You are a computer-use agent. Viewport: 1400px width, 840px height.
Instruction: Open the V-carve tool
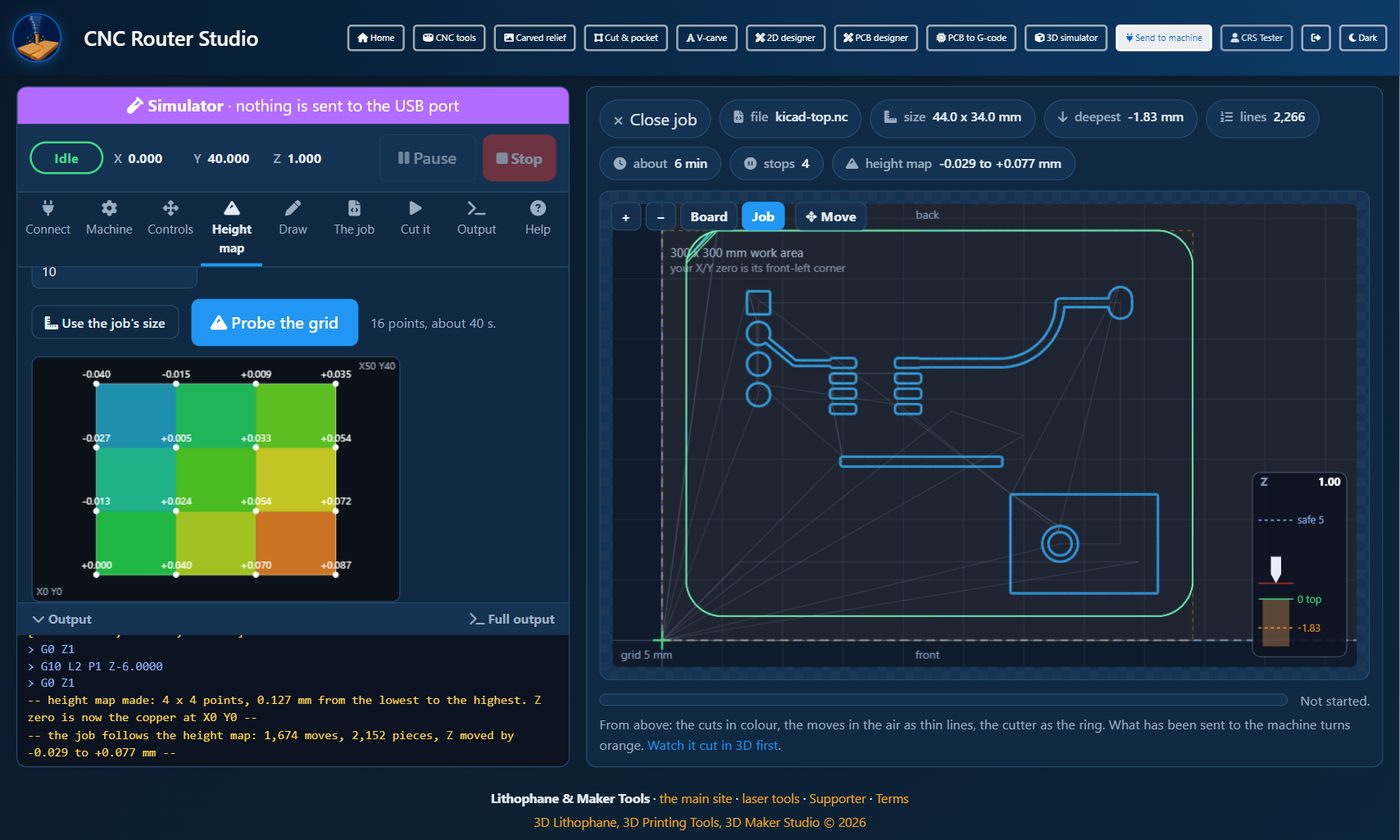point(706,38)
